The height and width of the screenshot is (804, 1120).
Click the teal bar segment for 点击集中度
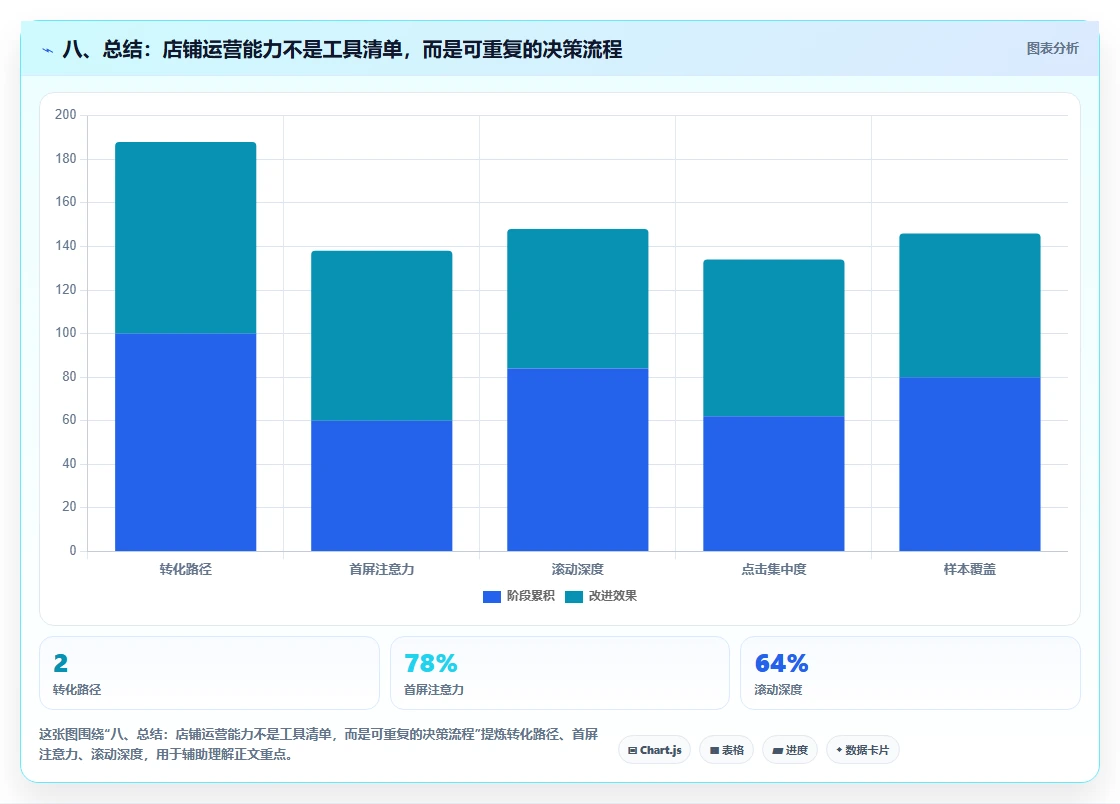(774, 338)
